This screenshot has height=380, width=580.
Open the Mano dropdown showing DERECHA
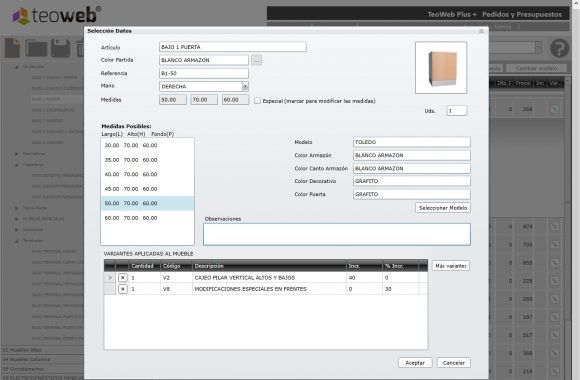[245, 87]
